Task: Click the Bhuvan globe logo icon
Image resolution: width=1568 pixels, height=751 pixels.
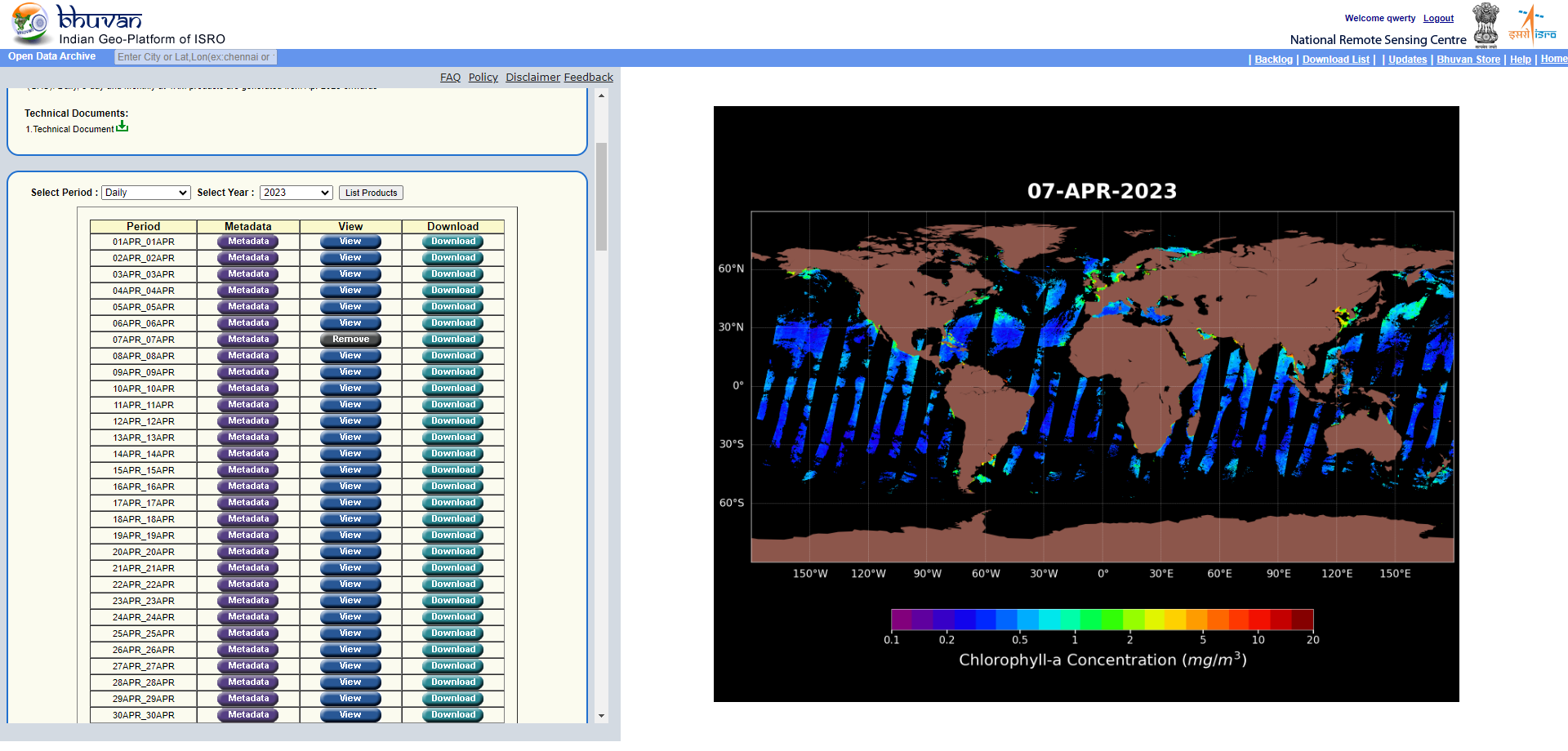Action: point(30,23)
